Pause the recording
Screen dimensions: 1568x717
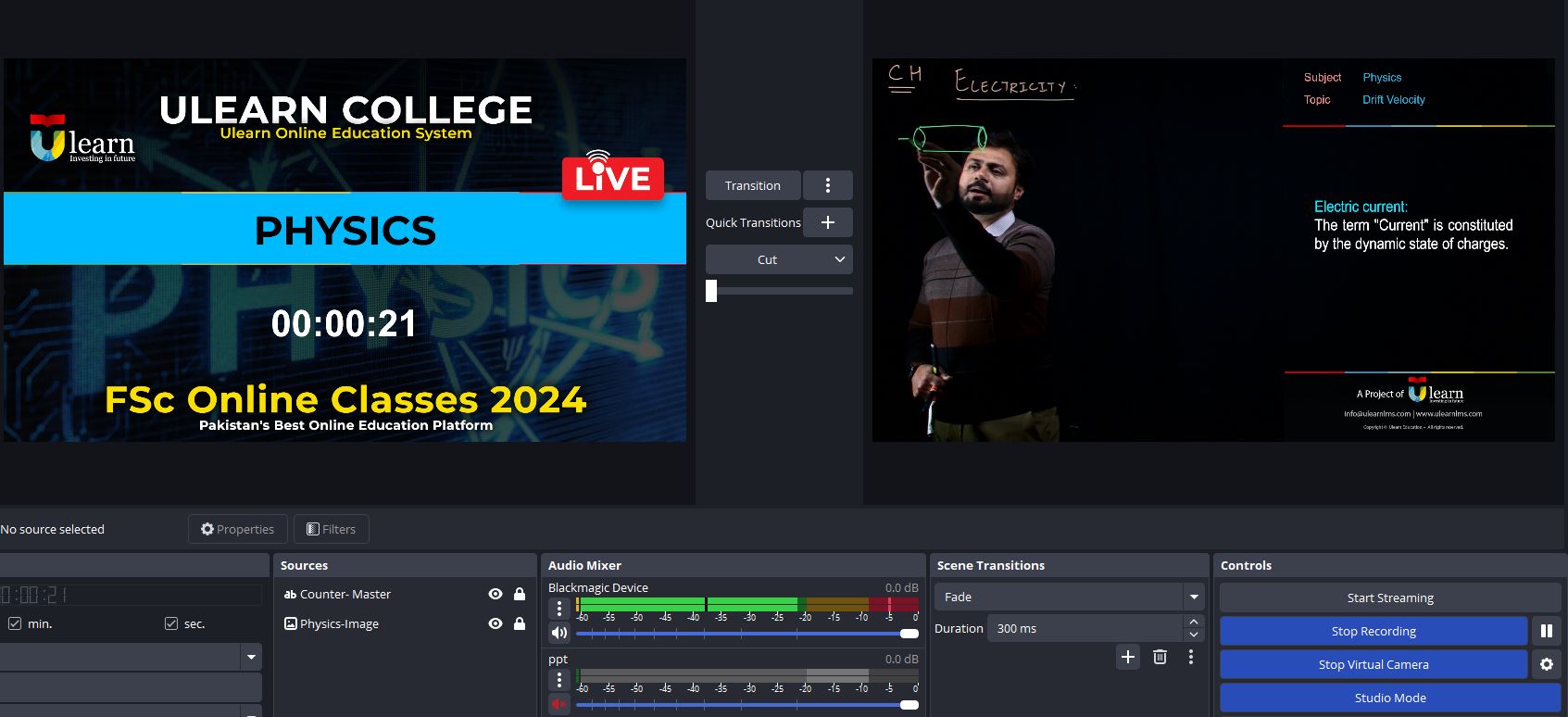pos(1547,631)
